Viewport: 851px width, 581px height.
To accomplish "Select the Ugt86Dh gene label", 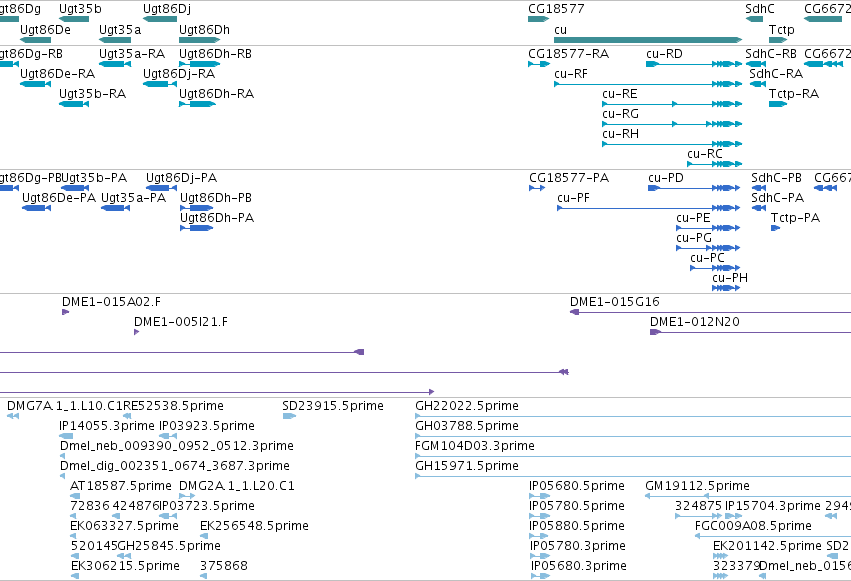I will click(205, 30).
